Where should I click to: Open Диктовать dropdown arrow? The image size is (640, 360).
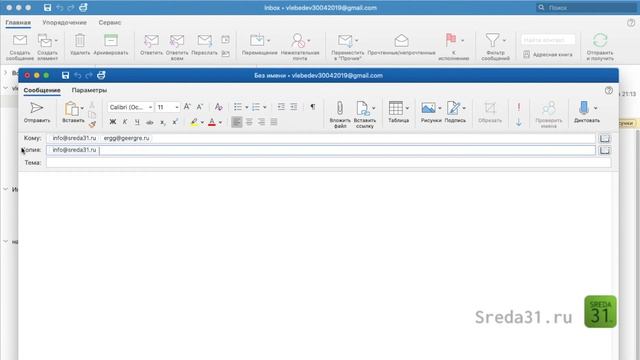[x=596, y=108]
